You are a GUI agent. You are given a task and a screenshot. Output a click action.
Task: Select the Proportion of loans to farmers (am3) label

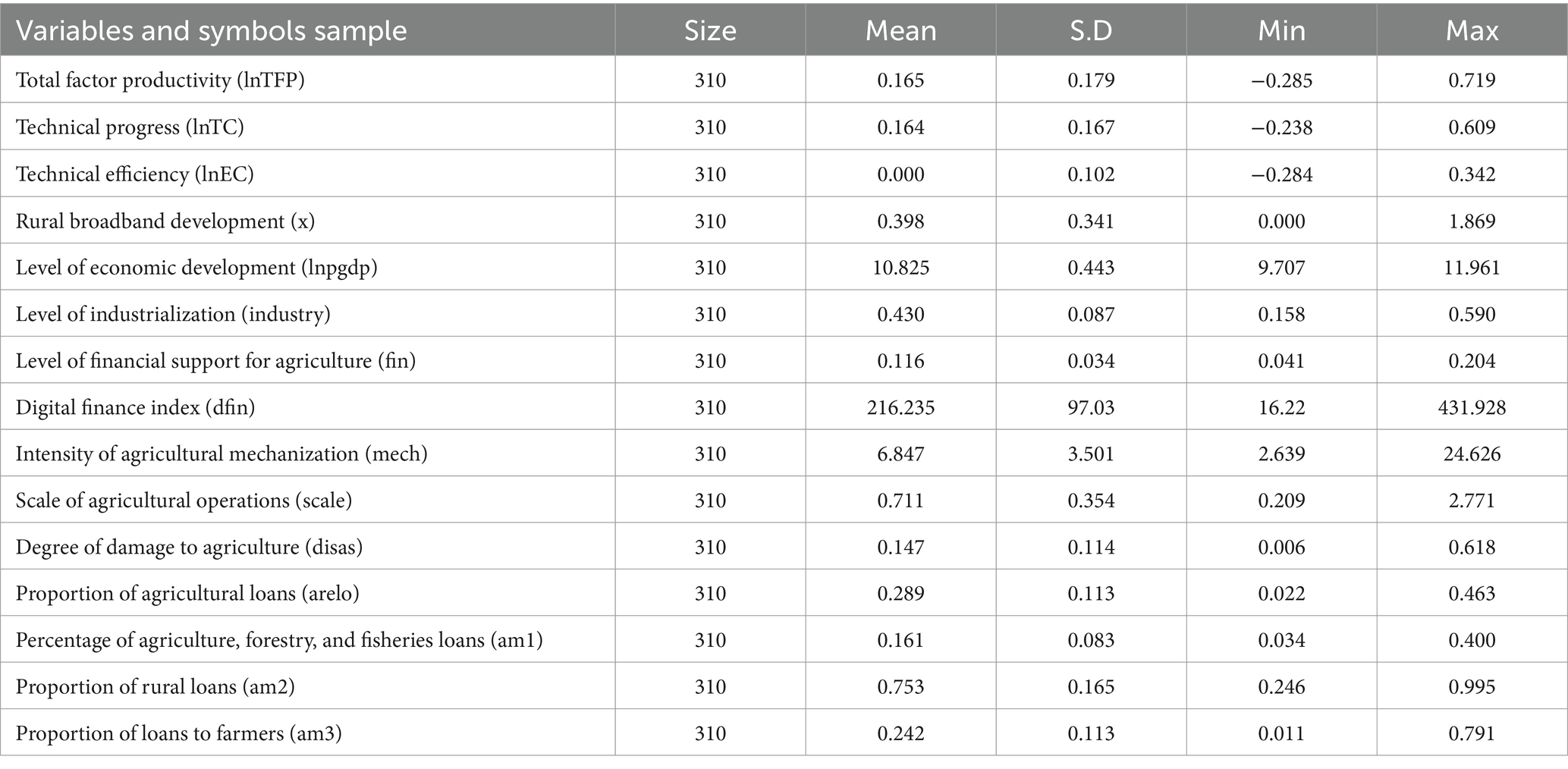[x=178, y=734]
